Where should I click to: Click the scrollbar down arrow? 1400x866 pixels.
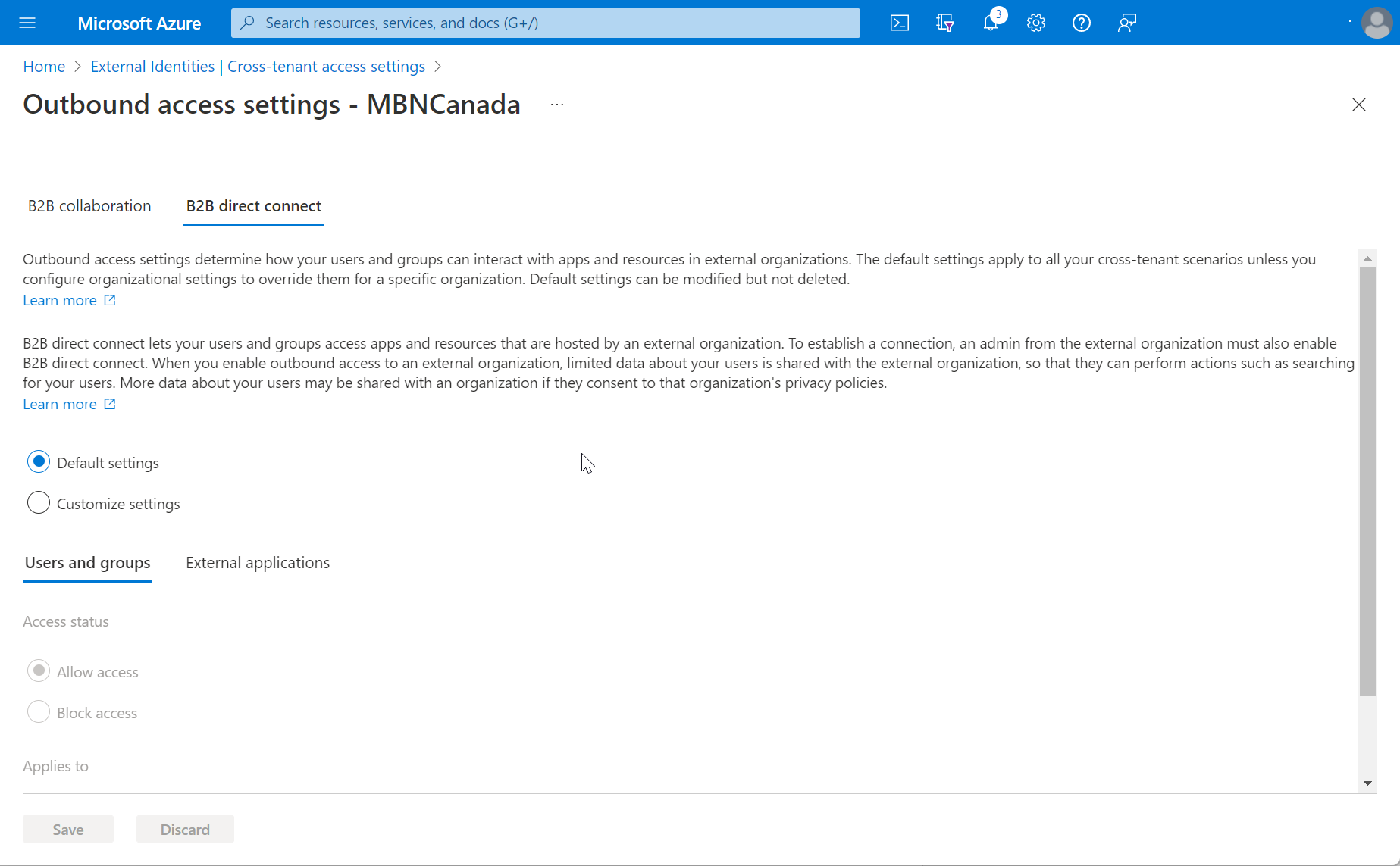[x=1367, y=783]
